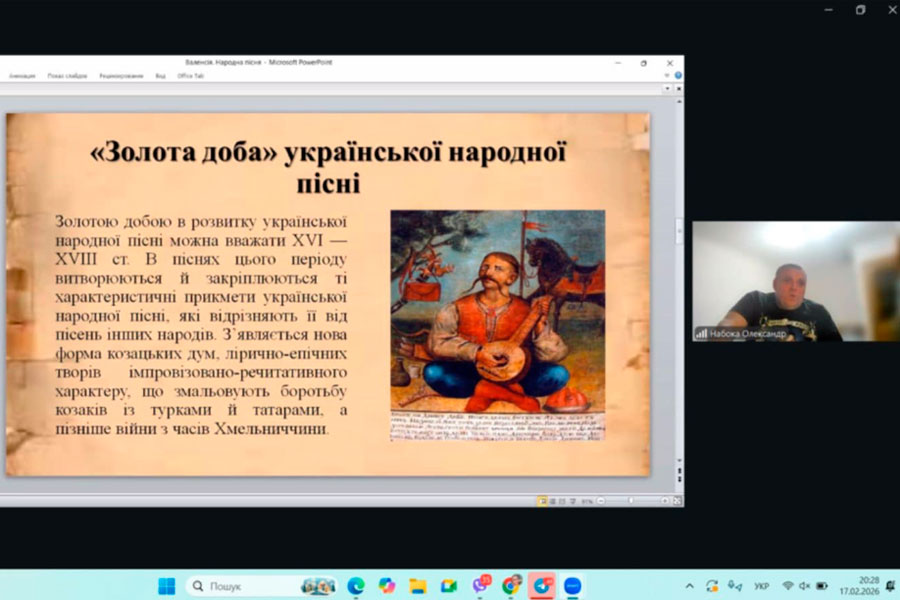Open the Microsoft Edge browser from taskbar

356,586
